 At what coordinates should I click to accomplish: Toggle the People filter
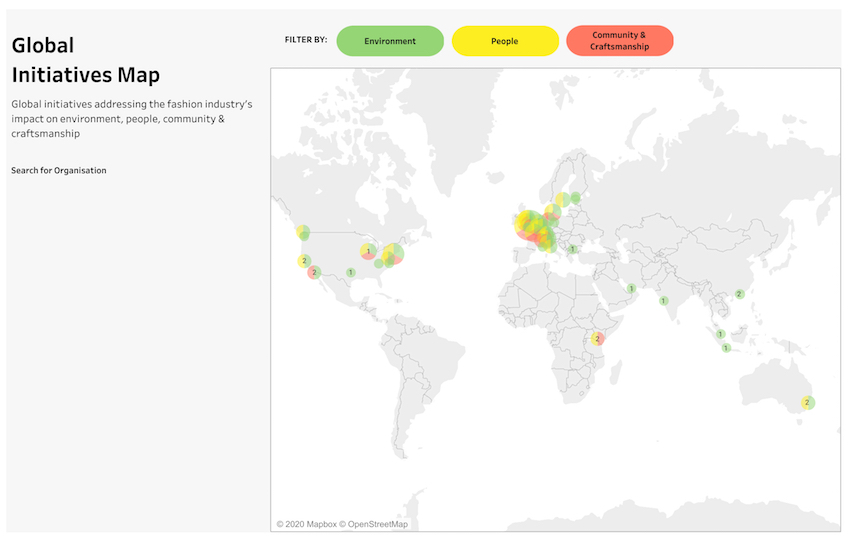click(504, 41)
